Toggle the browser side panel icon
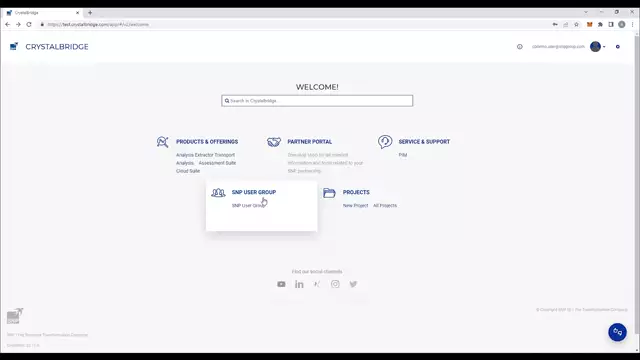 611,24
